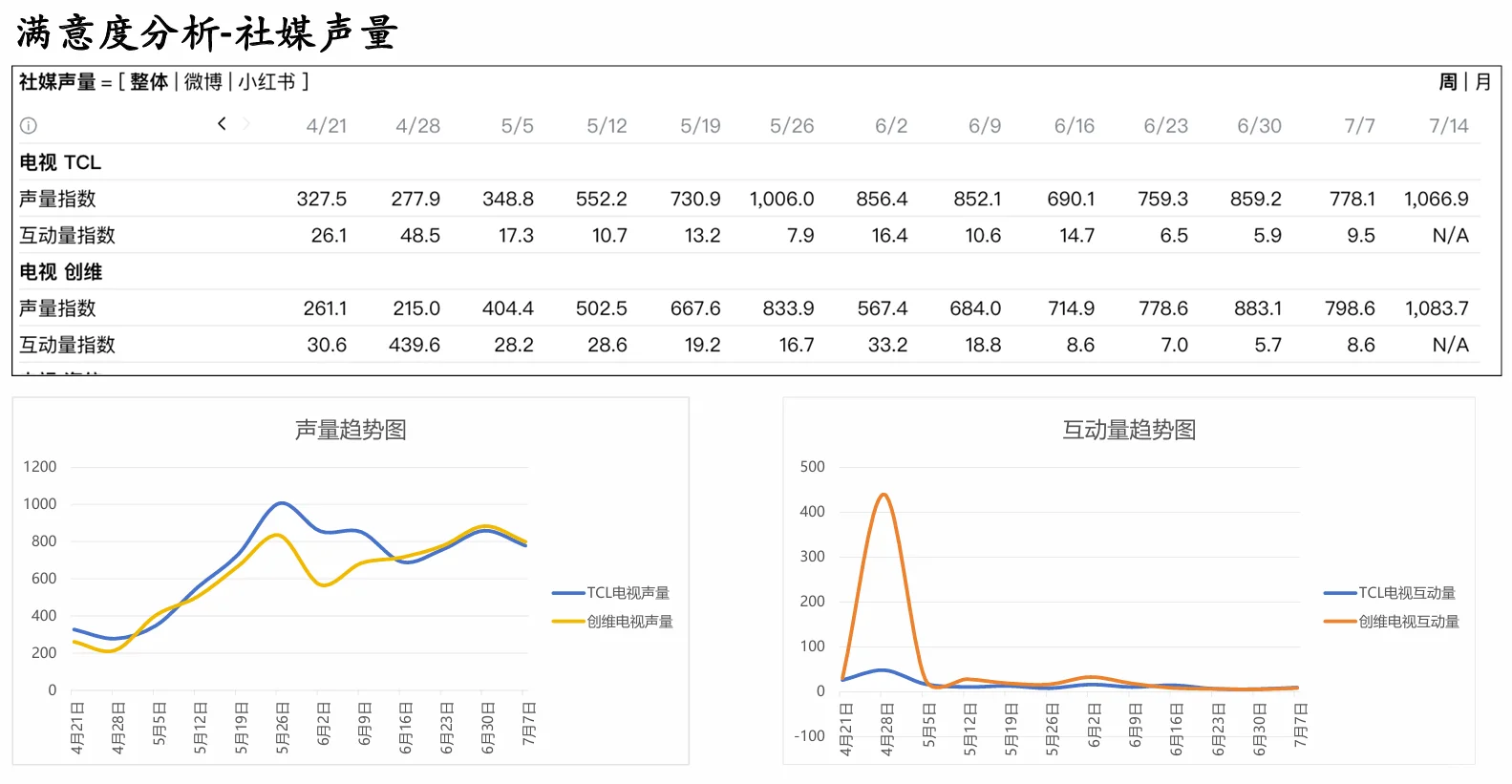Click the 5/12 column header
1512x784 pixels.
click(607, 126)
